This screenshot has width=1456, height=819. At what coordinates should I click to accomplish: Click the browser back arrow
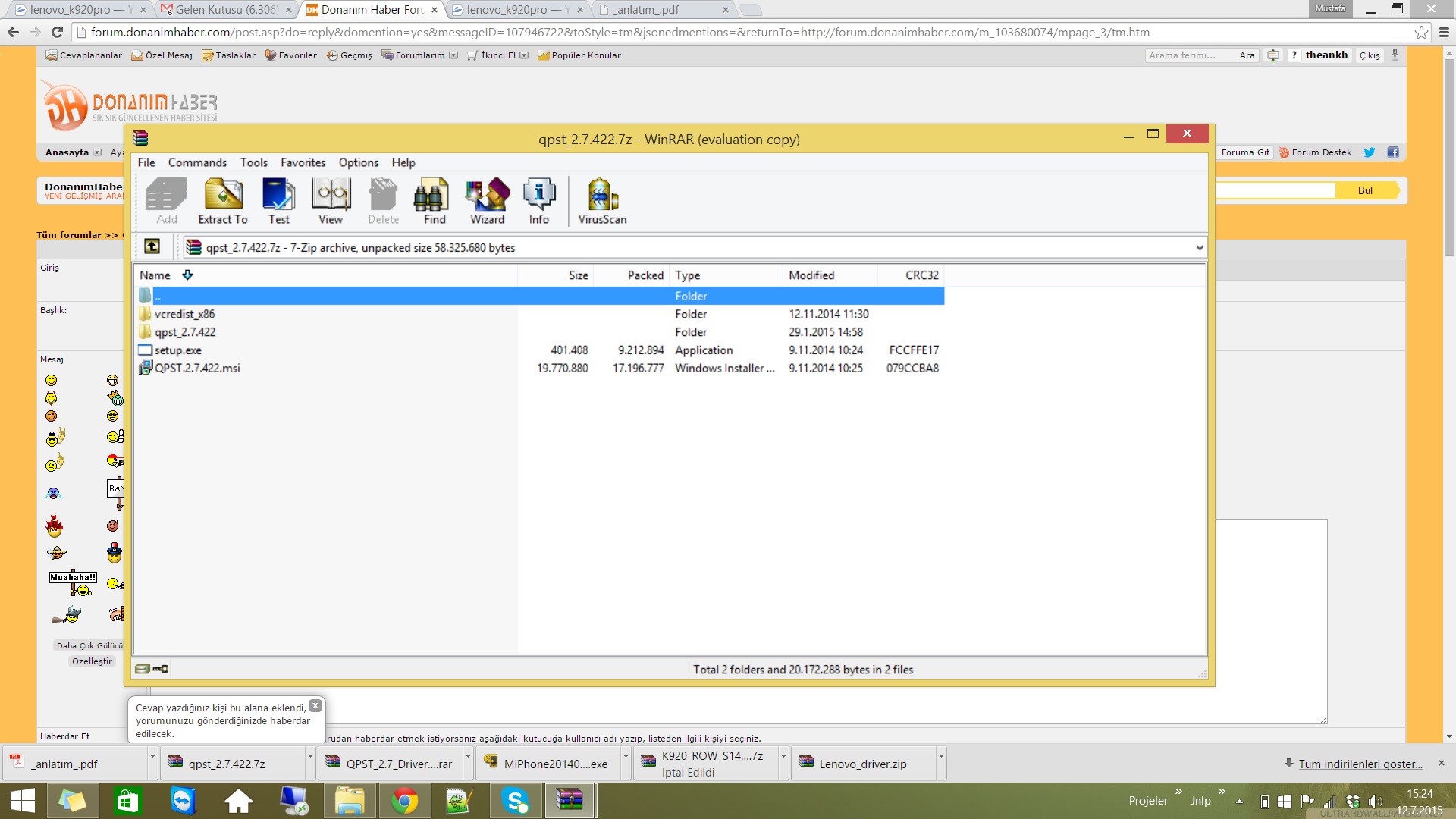coord(13,32)
